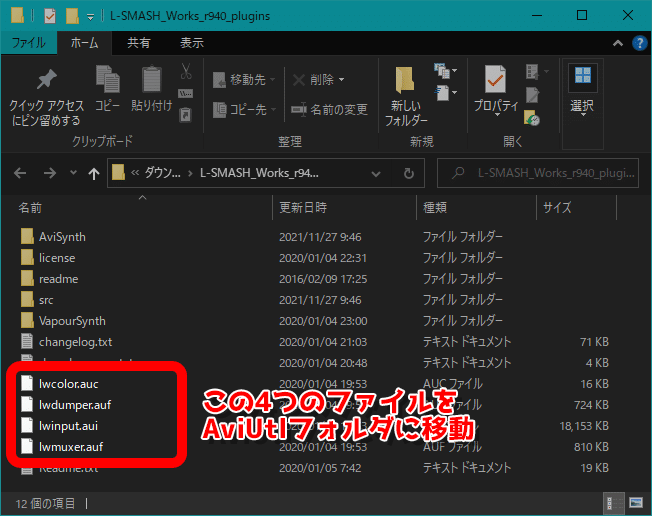Click the search box
Viewport: 652px width, 516px height.
538,173
